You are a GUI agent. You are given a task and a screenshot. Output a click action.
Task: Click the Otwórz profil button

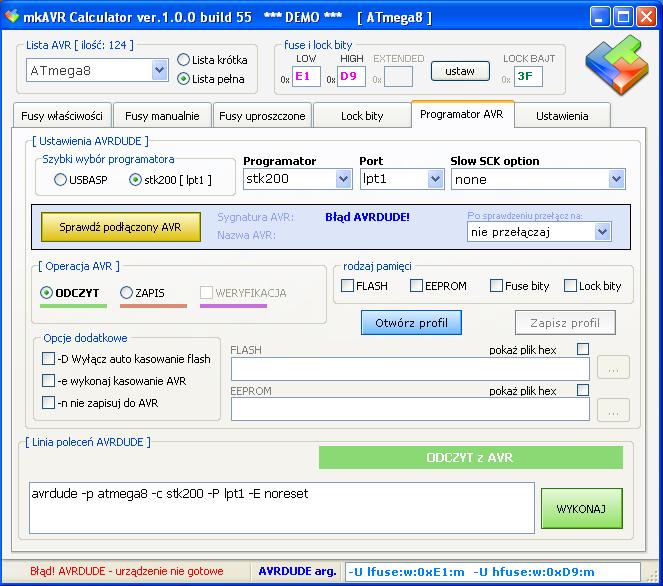tap(411, 323)
